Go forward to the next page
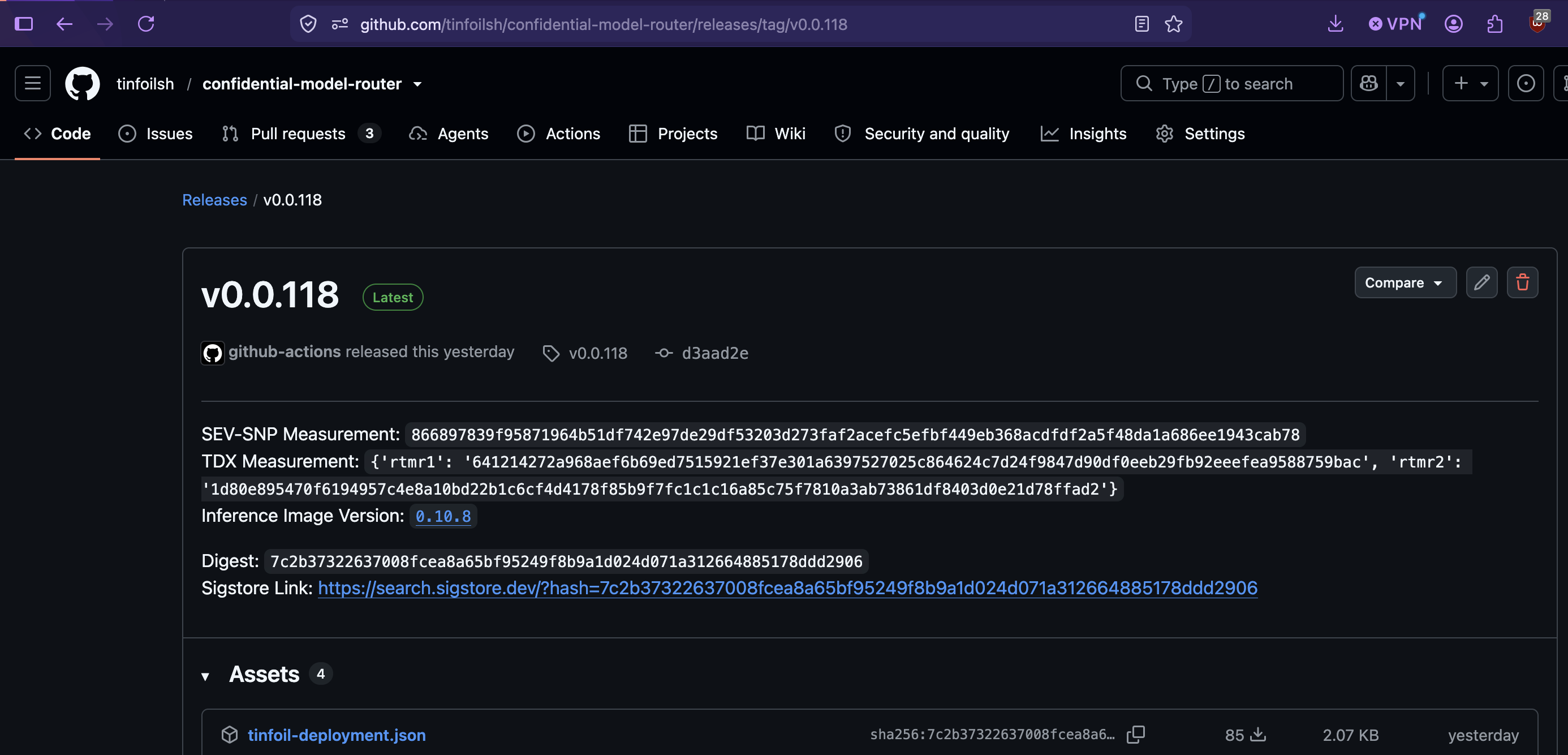The height and width of the screenshot is (755, 1568). (x=105, y=24)
